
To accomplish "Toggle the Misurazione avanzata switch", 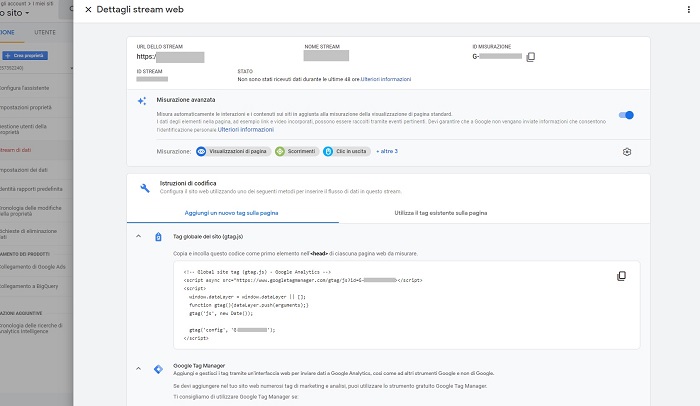I will (626, 115).
